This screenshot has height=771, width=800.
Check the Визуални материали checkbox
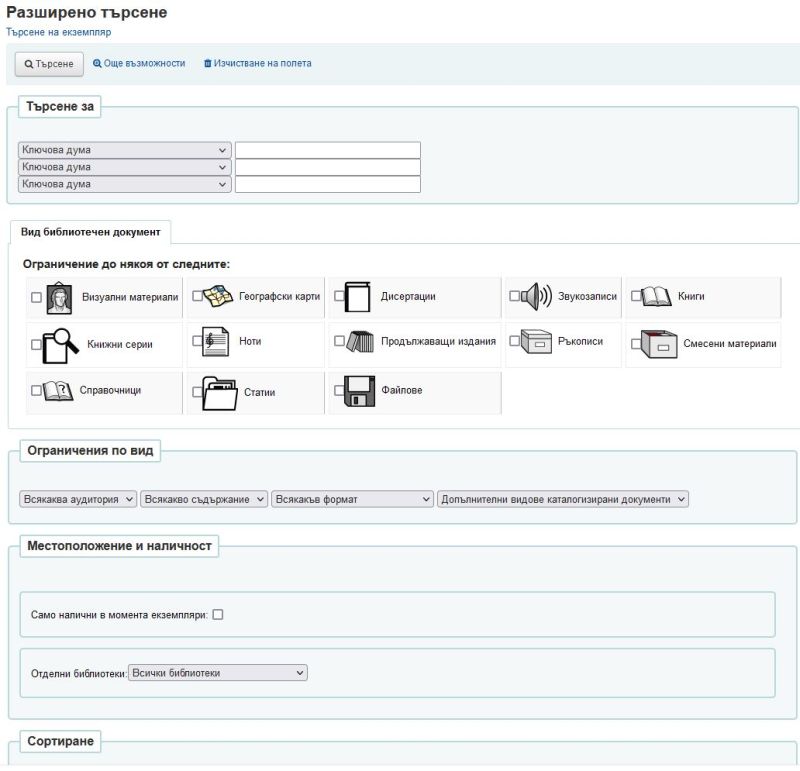pos(36,297)
